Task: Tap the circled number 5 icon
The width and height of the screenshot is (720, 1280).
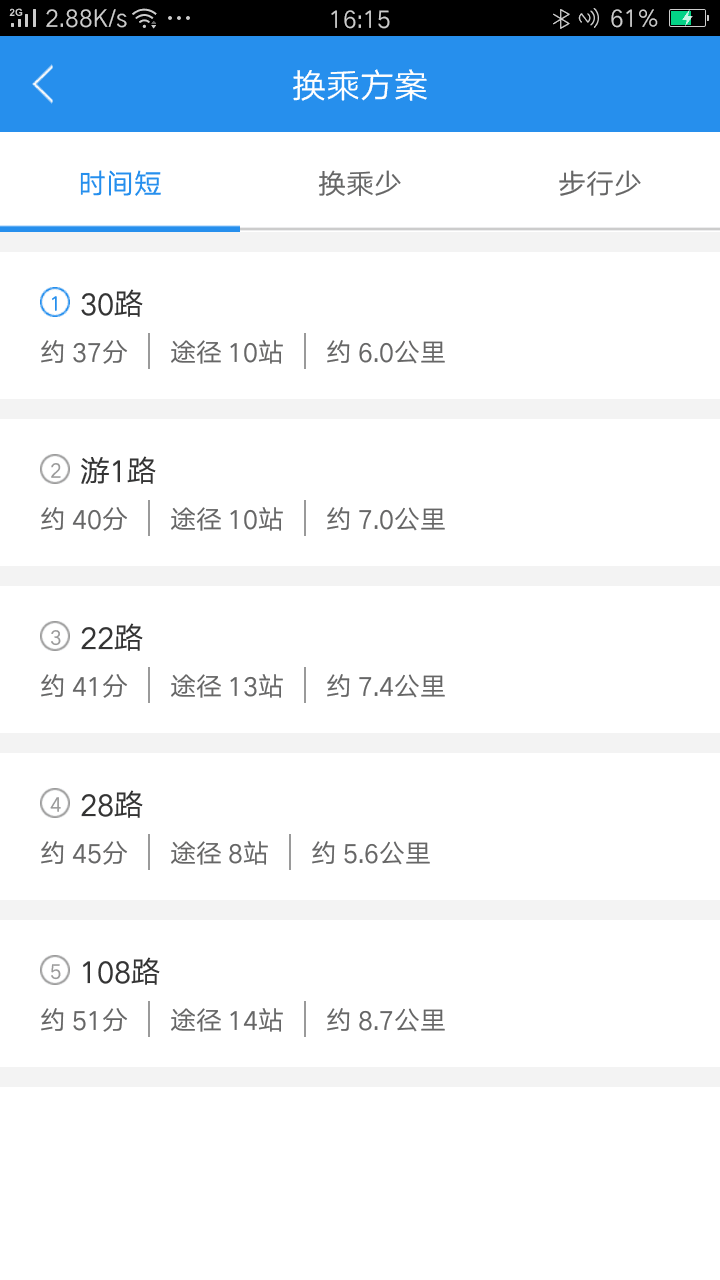Action: pyautogui.click(x=55, y=970)
